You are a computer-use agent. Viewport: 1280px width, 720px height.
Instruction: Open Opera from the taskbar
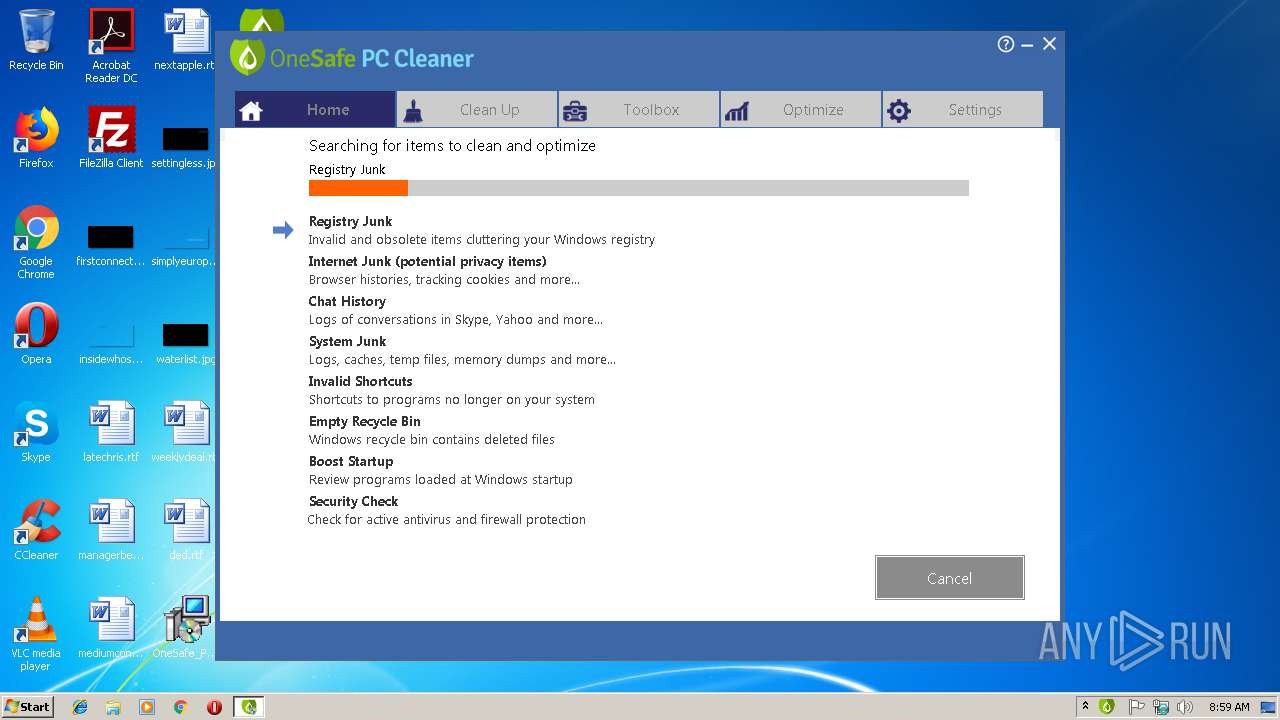(x=214, y=707)
